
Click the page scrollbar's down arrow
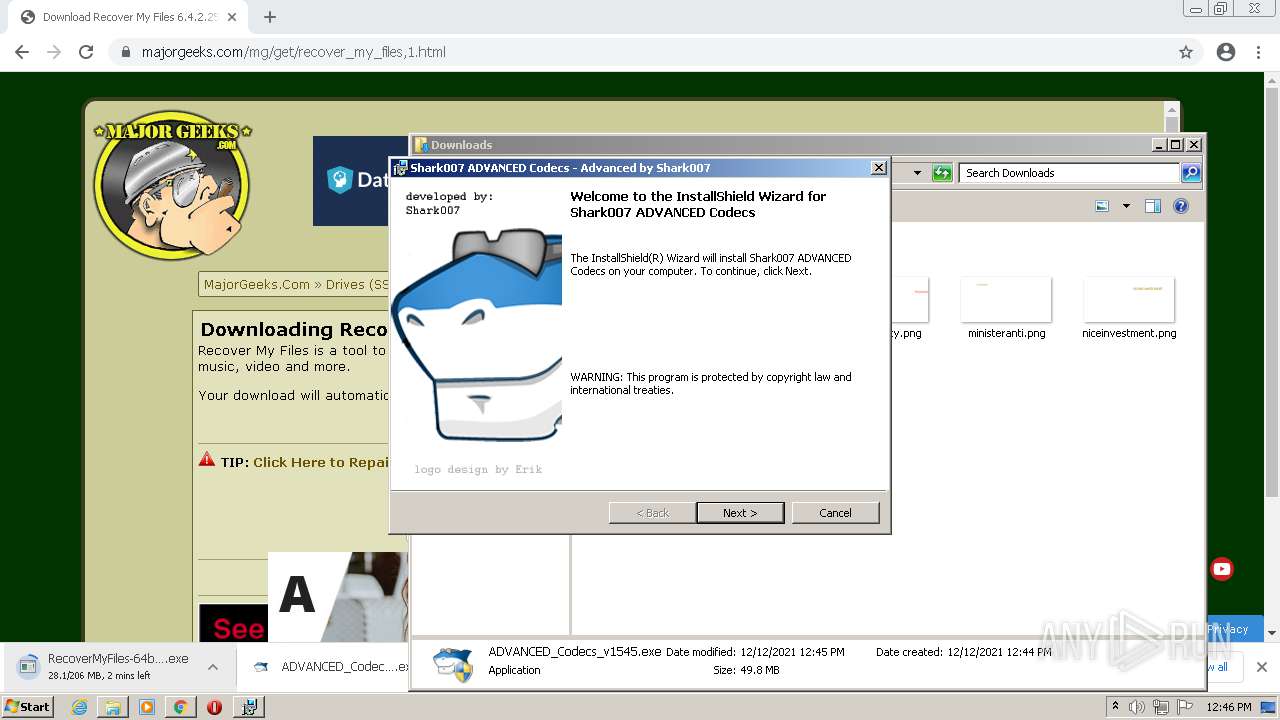point(1272,633)
